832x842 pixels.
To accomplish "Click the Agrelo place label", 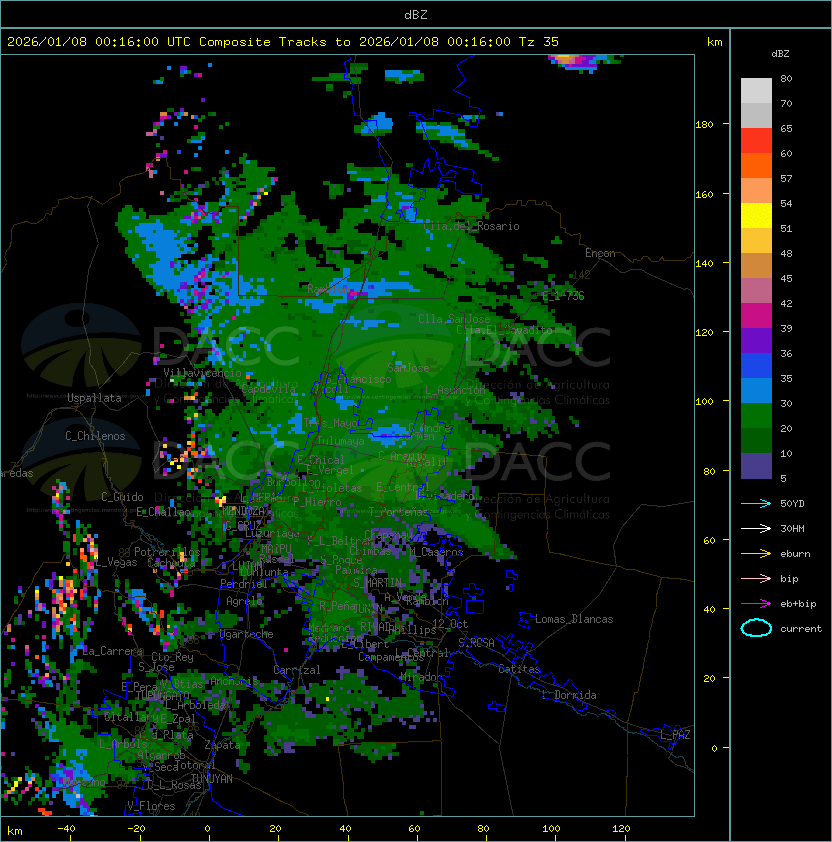I will 244,601.
